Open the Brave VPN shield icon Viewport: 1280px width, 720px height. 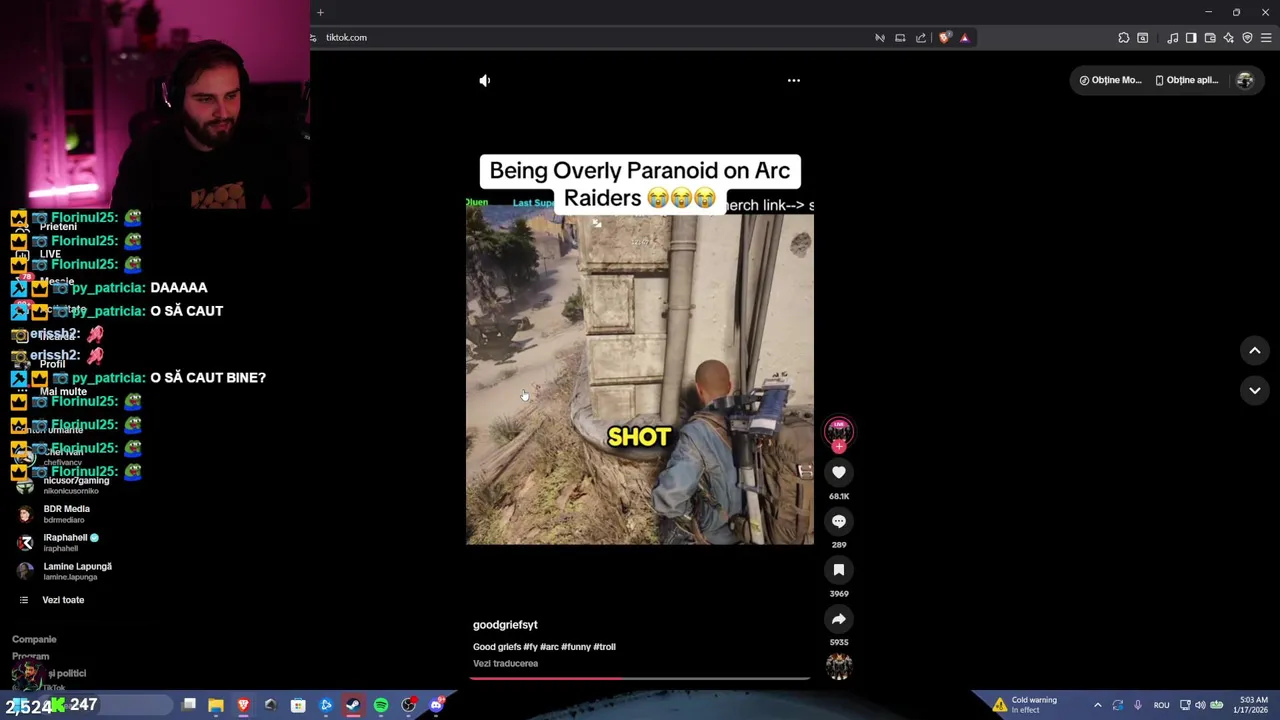pos(1247,38)
